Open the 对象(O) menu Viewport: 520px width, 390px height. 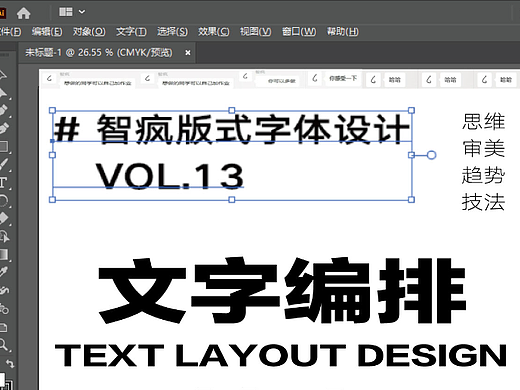89,32
